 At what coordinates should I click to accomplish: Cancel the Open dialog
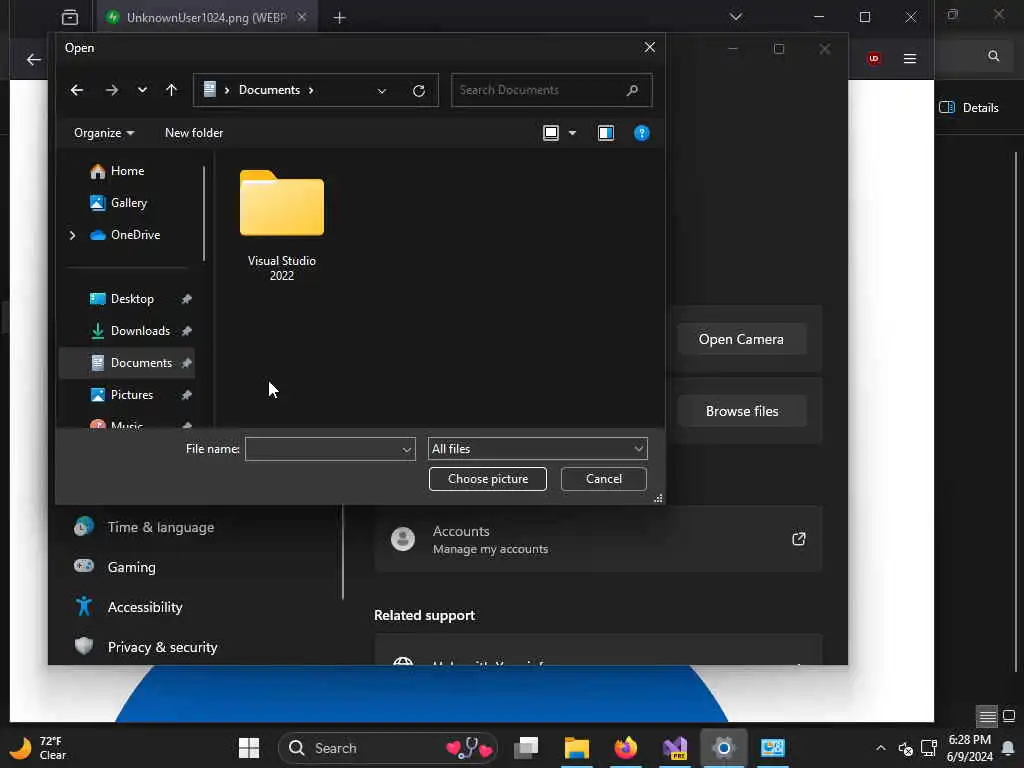603,479
